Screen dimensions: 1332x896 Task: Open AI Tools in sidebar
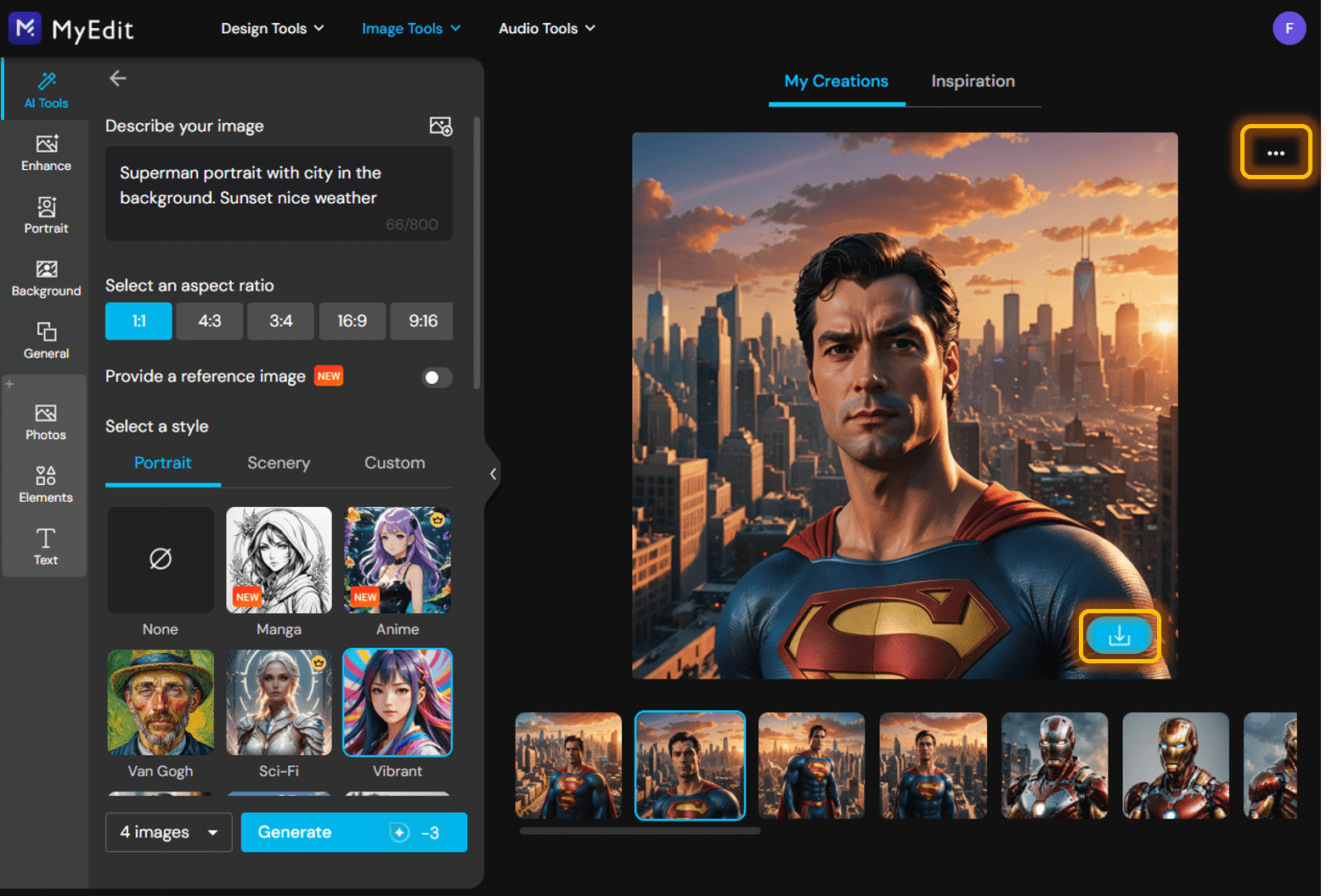point(46,90)
